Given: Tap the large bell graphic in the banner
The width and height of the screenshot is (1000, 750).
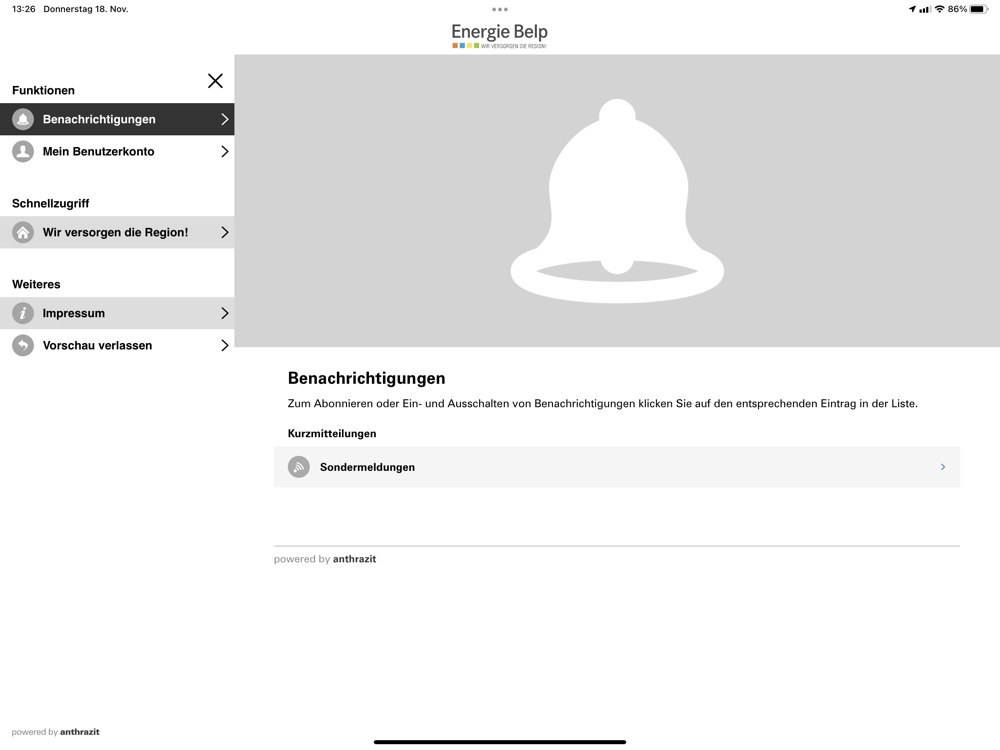Looking at the screenshot, I should point(617,201).
